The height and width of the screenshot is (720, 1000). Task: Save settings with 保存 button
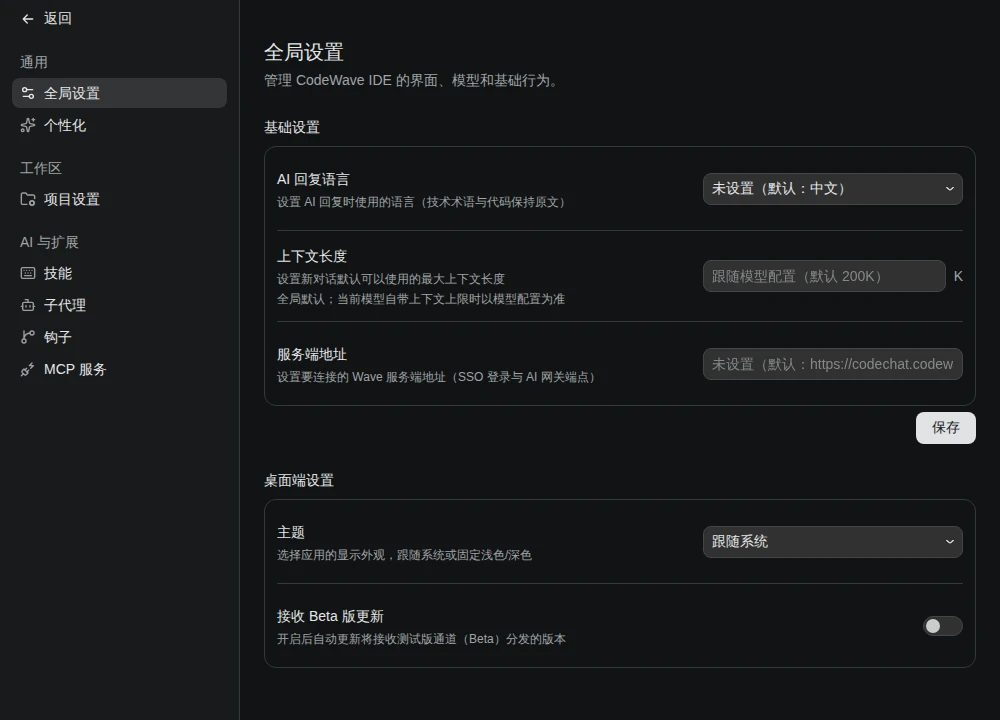tap(945, 428)
